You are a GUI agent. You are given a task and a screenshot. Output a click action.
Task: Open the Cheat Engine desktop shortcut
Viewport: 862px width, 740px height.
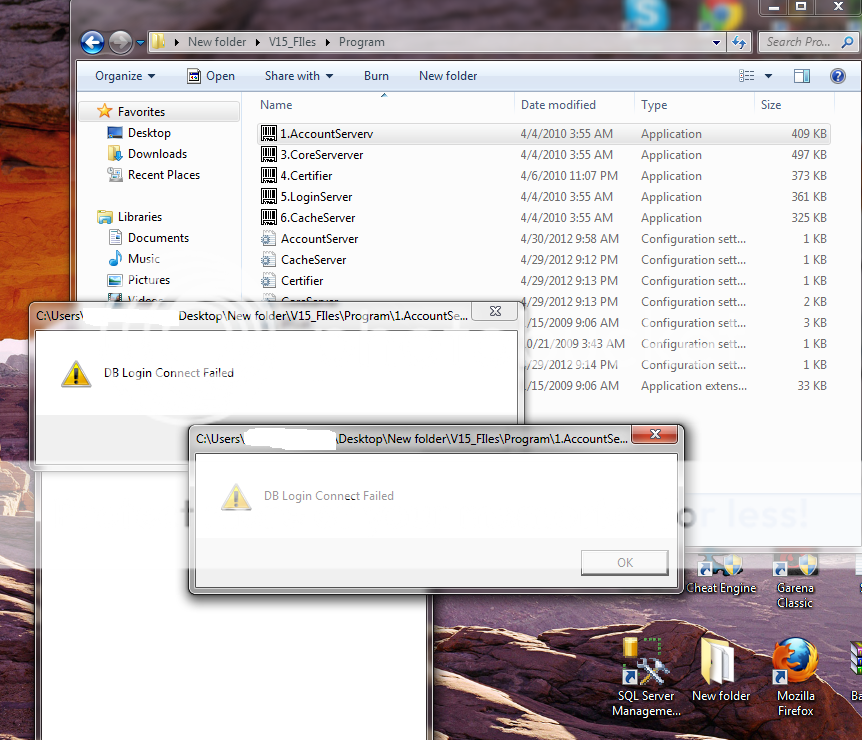coord(720,575)
